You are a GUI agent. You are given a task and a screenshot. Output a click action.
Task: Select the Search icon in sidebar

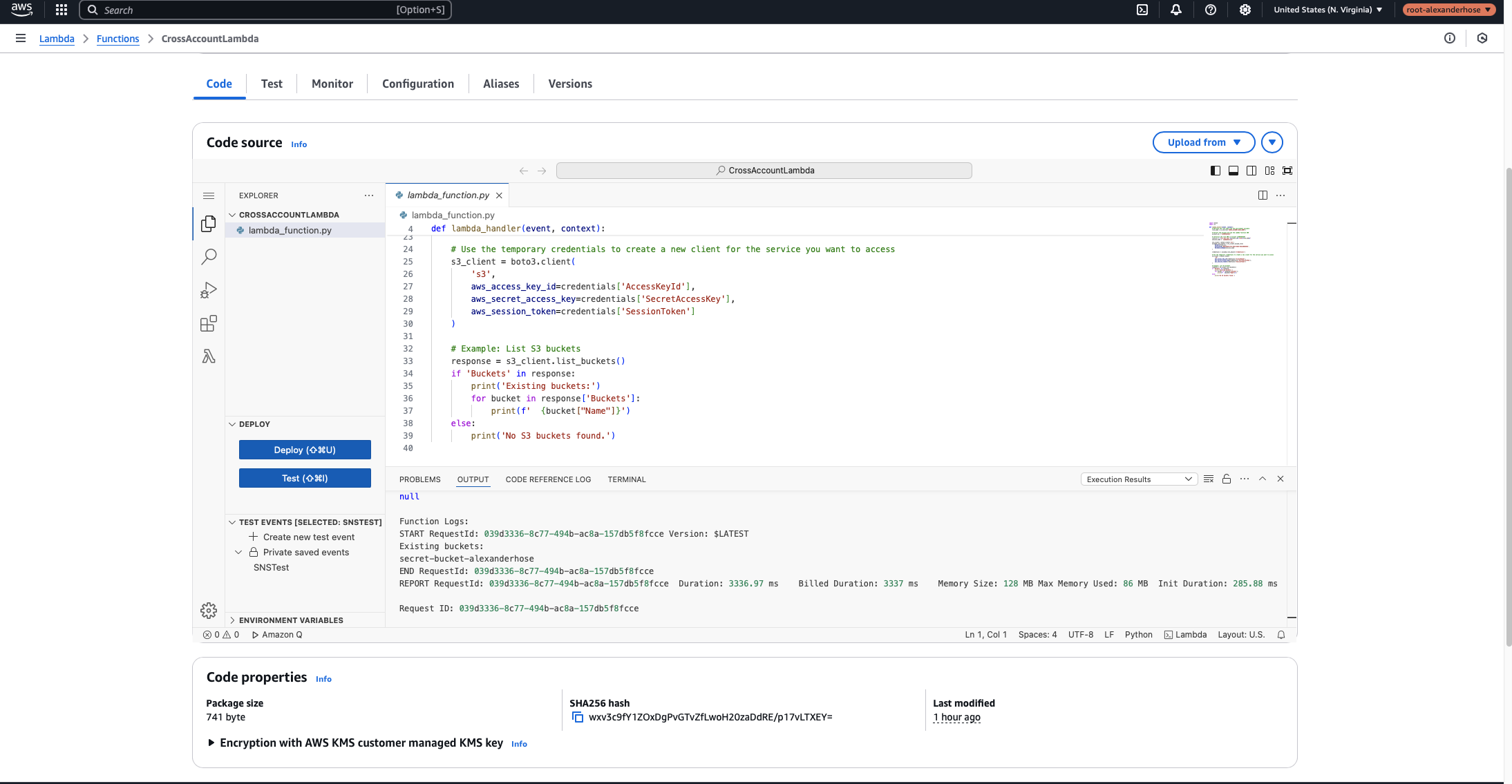click(x=208, y=256)
